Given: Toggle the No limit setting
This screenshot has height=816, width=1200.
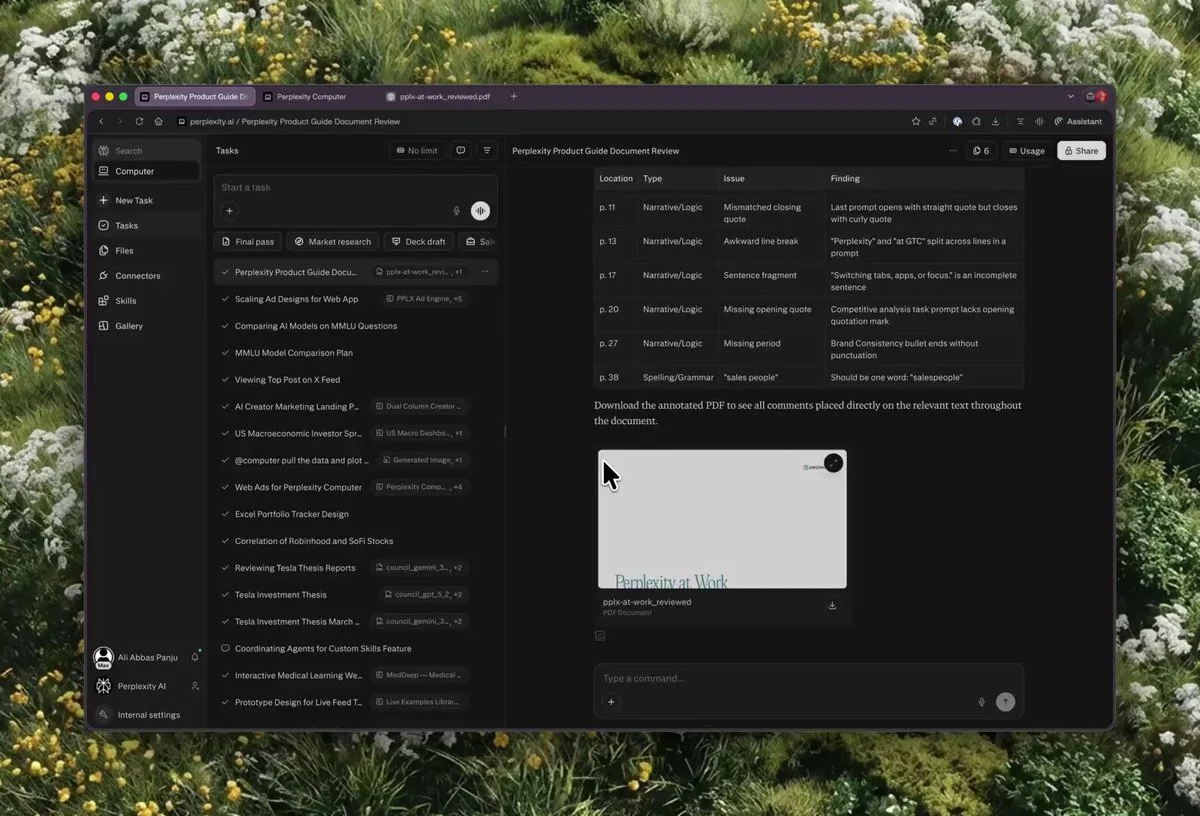Looking at the screenshot, I should (x=416, y=151).
